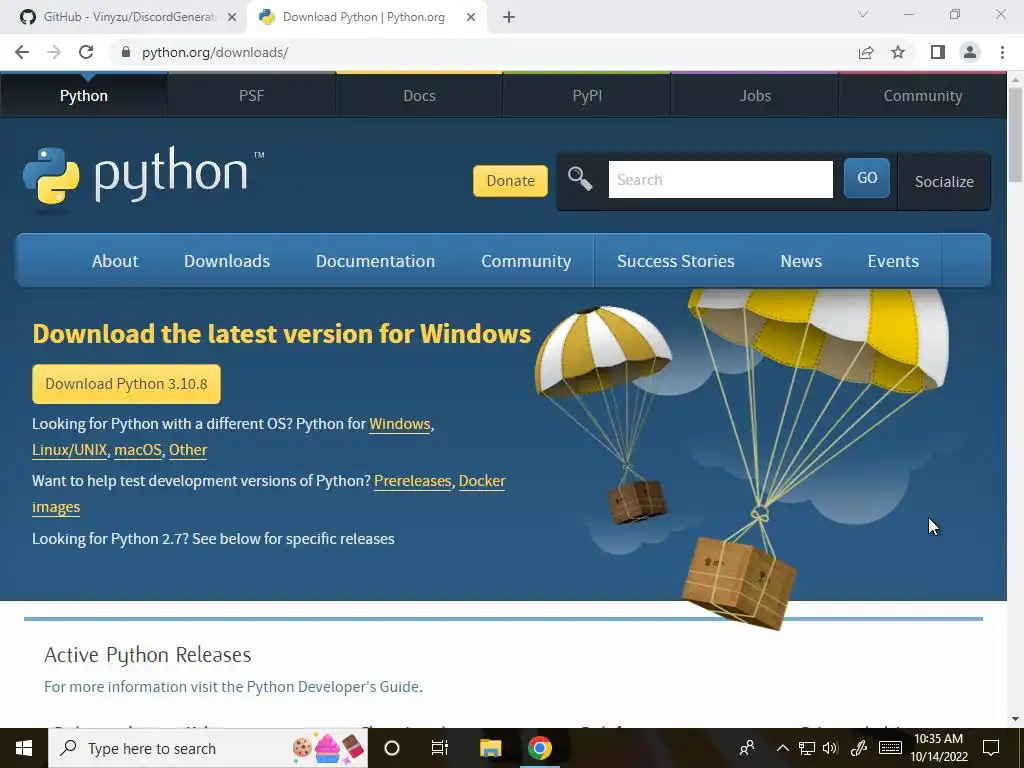This screenshot has height=768, width=1024.
Task: Click the magnifying glass search icon
Action: click(579, 178)
